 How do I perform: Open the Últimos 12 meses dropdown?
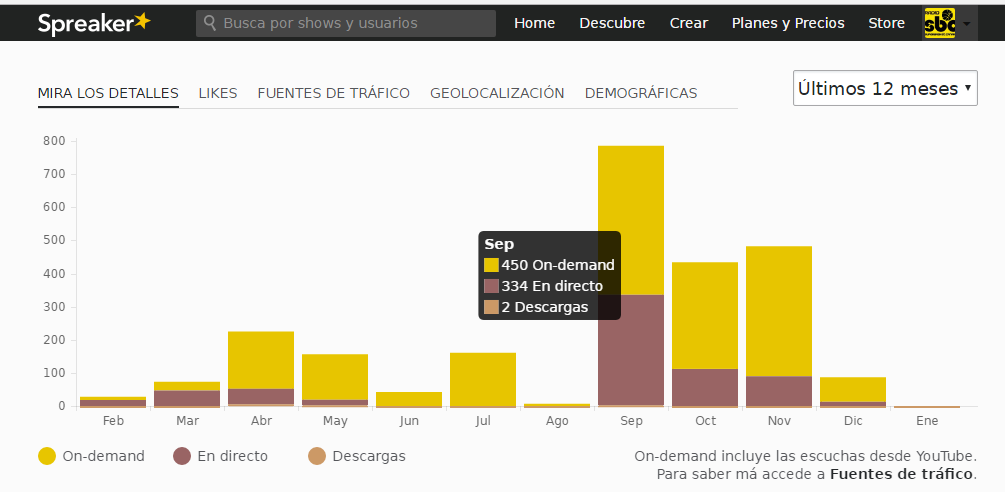(885, 88)
